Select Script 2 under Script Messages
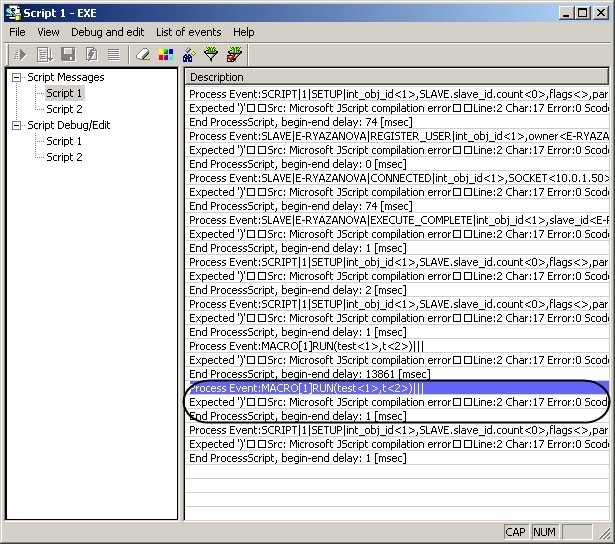The width and height of the screenshot is (615, 544). pos(64,109)
